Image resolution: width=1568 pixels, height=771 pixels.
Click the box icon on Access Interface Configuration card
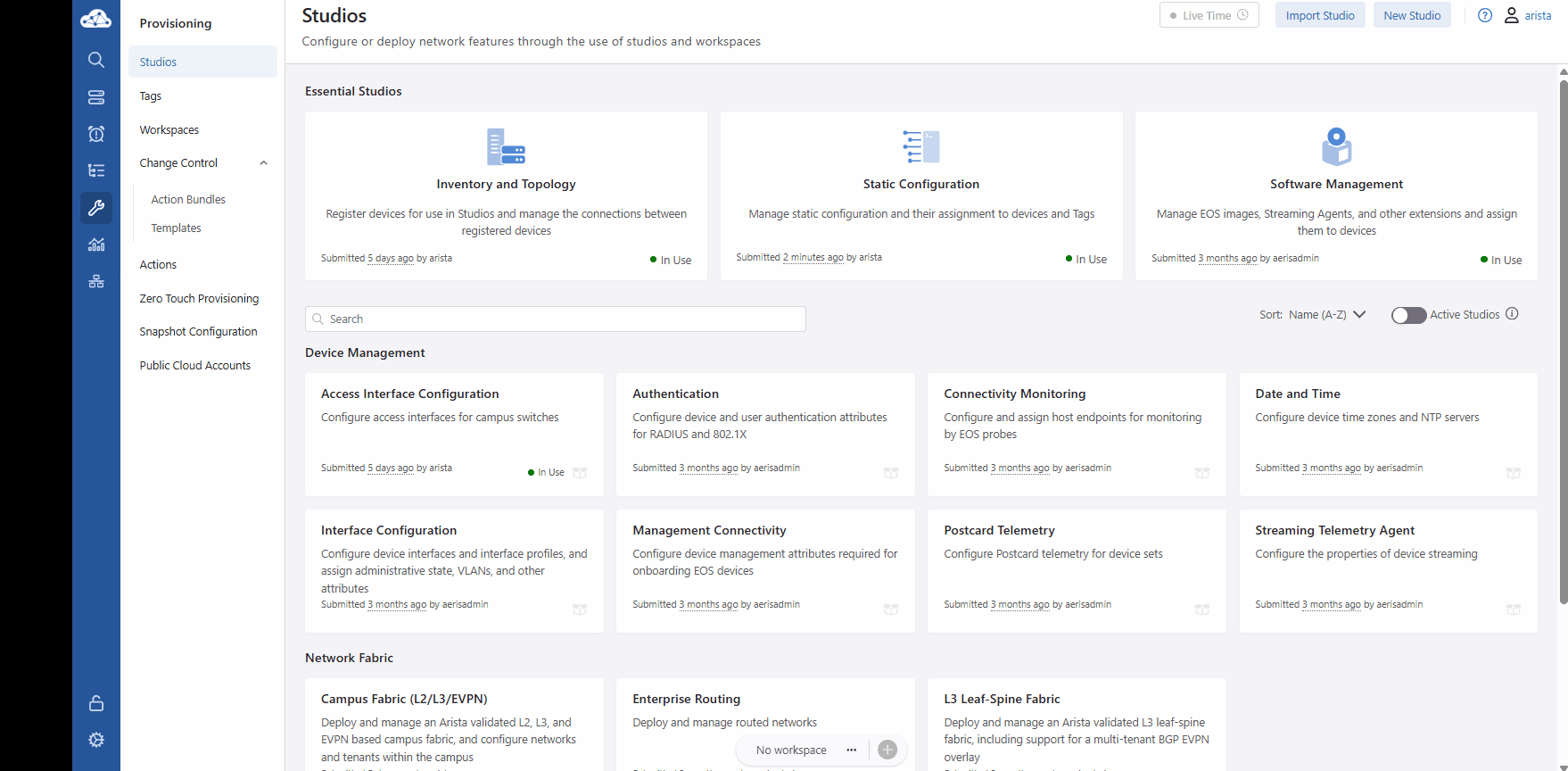tap(580, 473)
